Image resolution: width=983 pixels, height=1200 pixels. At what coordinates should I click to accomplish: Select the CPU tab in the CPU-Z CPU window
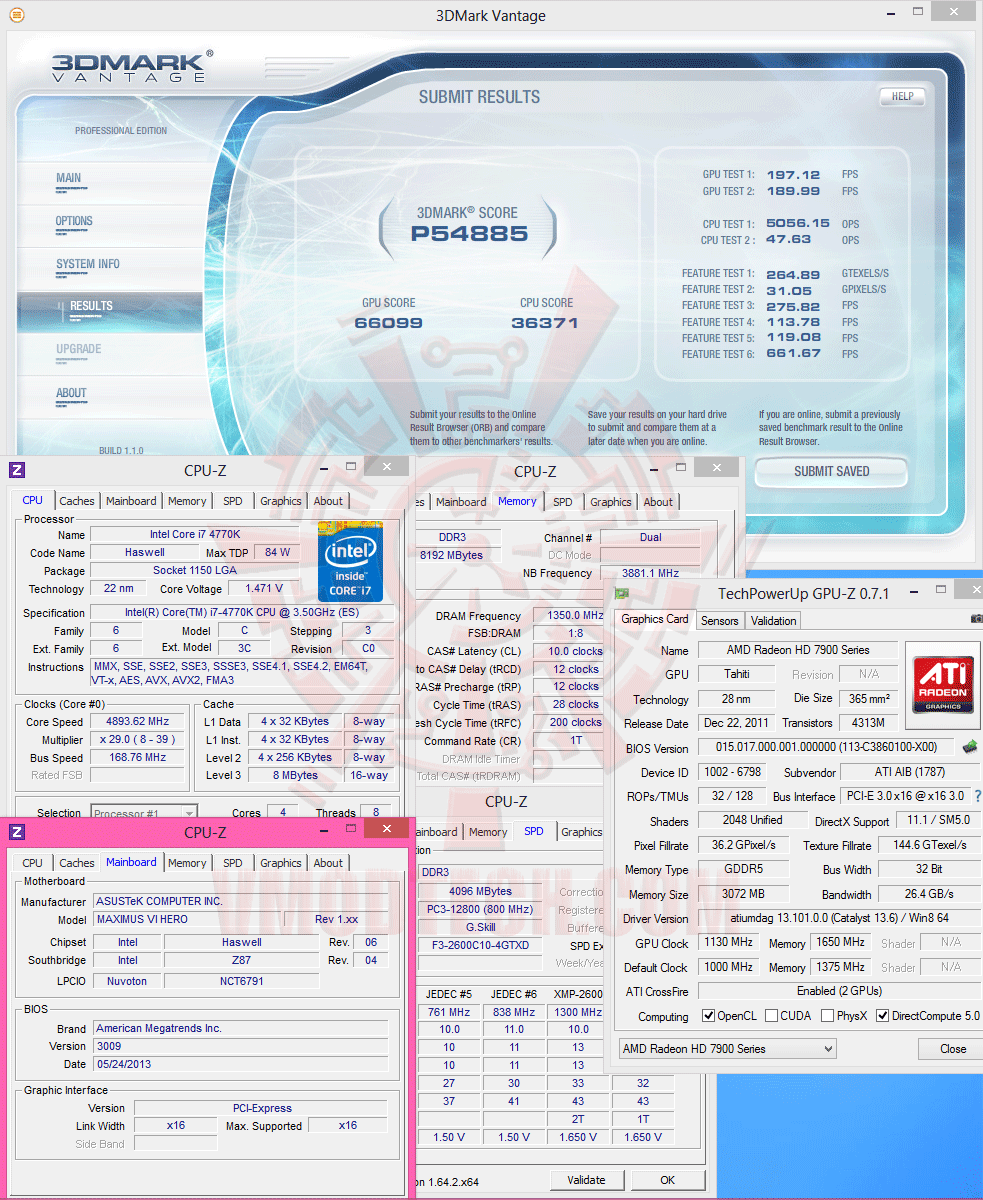(x=33, y=500)
